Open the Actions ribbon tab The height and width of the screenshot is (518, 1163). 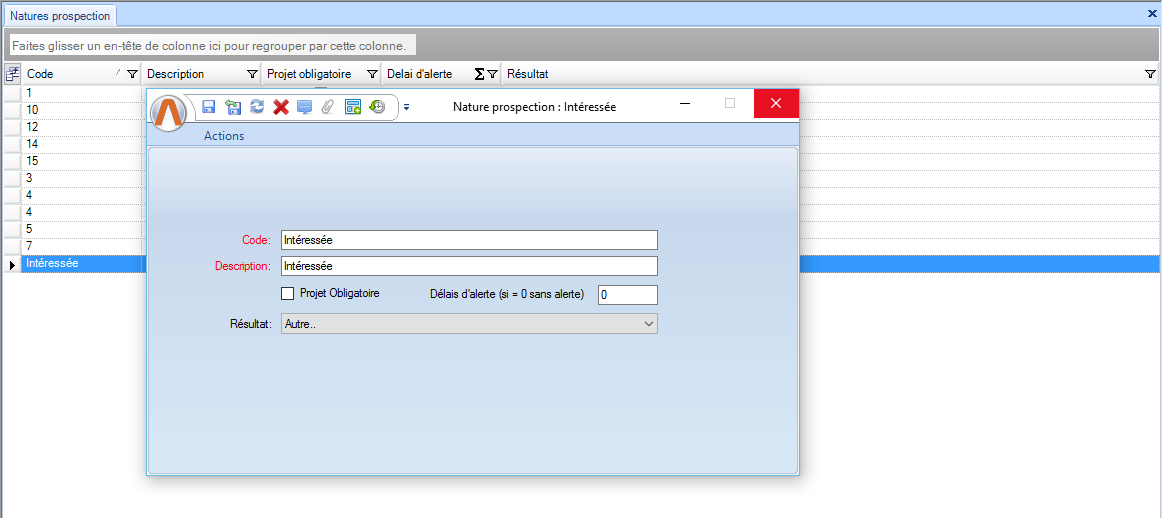(223, 136)
